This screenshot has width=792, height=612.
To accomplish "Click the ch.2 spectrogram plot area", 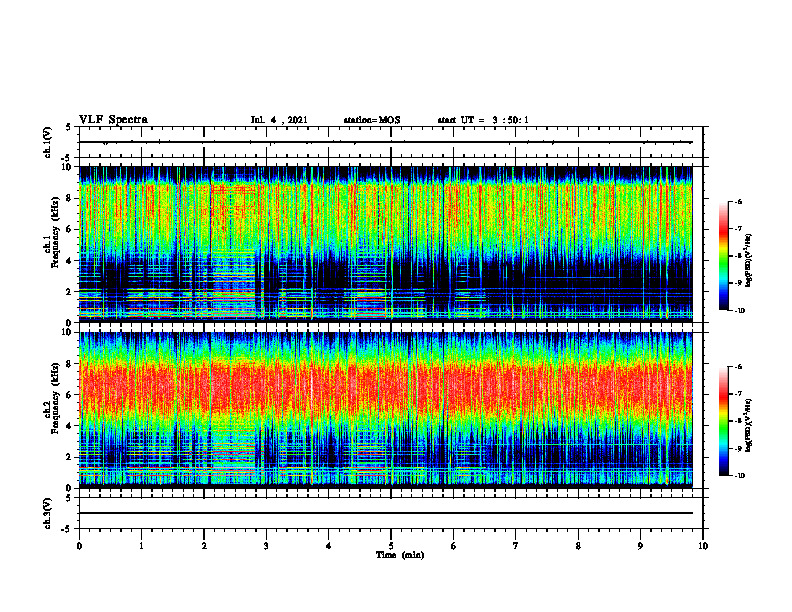I will click(386, 410).
